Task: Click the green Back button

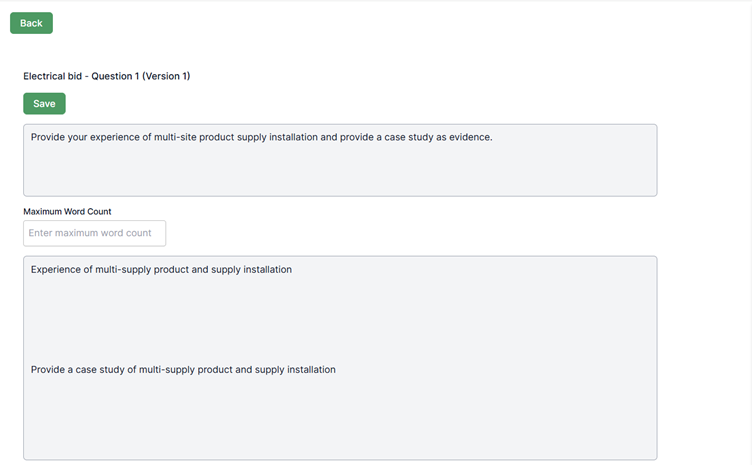Action: point(31,23)
